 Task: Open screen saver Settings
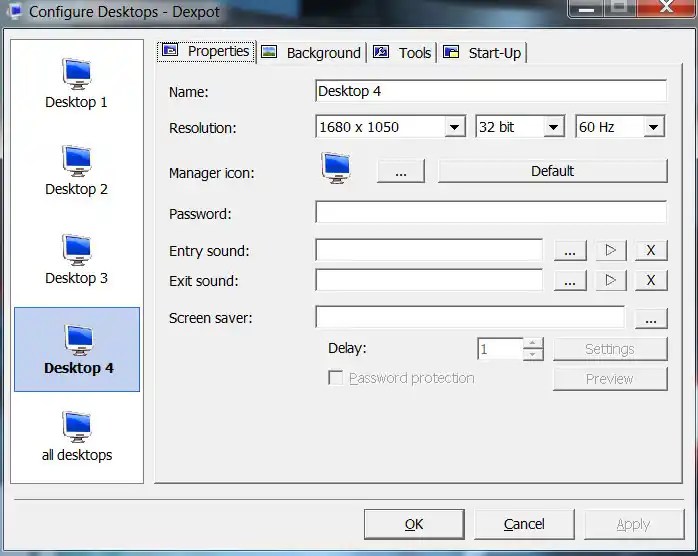tap(610, 349)
